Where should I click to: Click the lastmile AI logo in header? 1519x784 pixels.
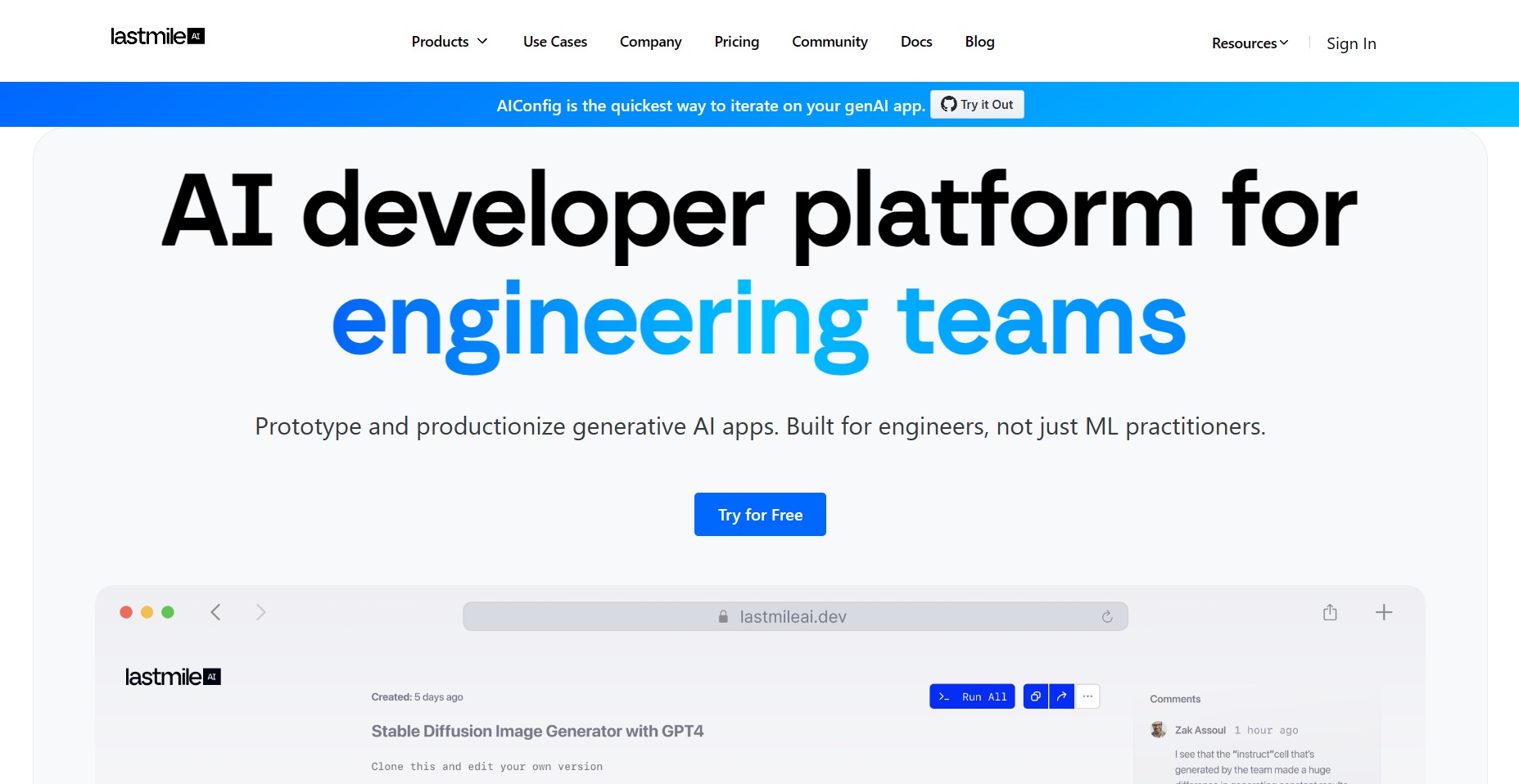tap(157, 36)
